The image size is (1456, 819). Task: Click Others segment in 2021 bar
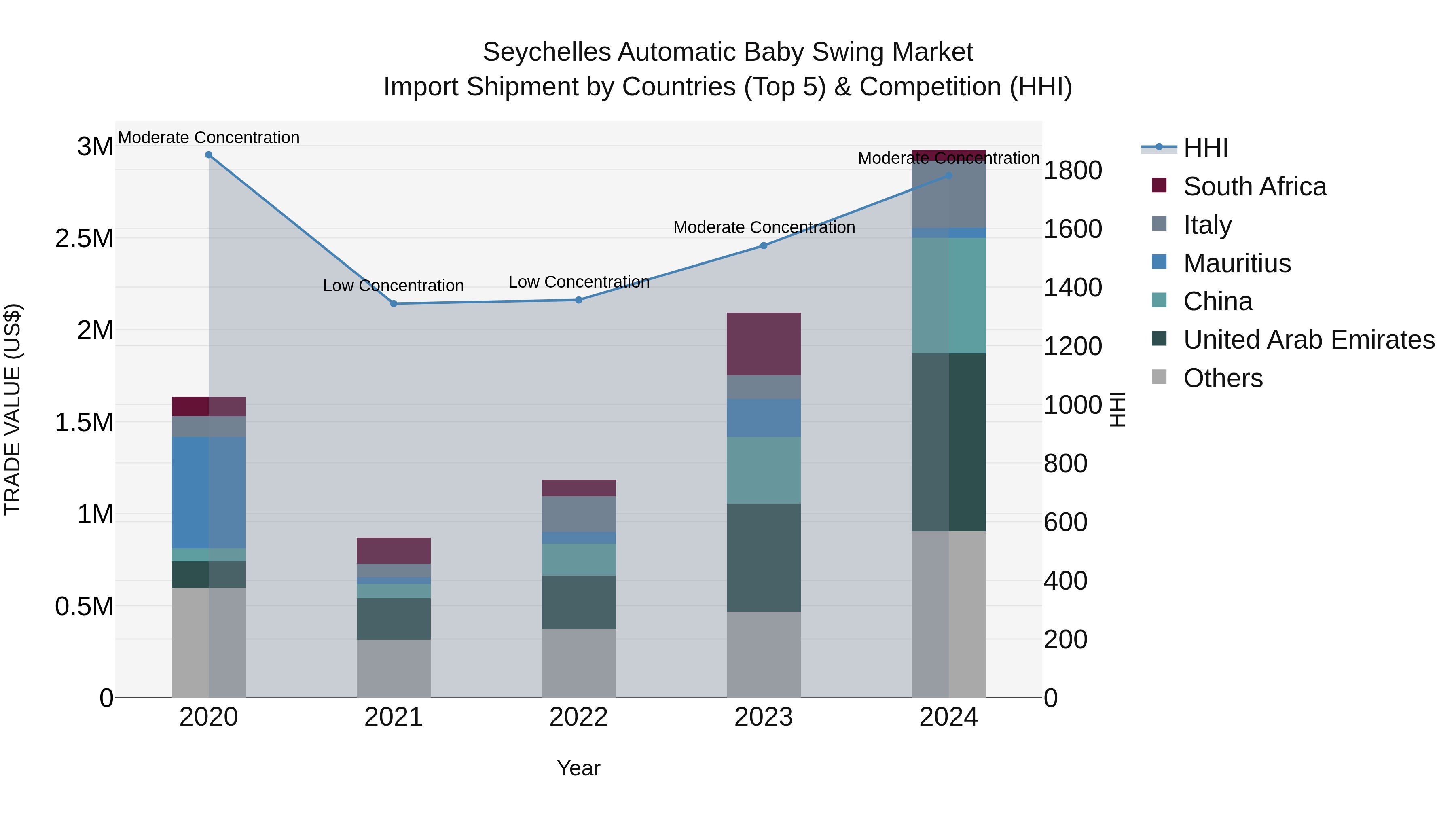click(394, 669)
